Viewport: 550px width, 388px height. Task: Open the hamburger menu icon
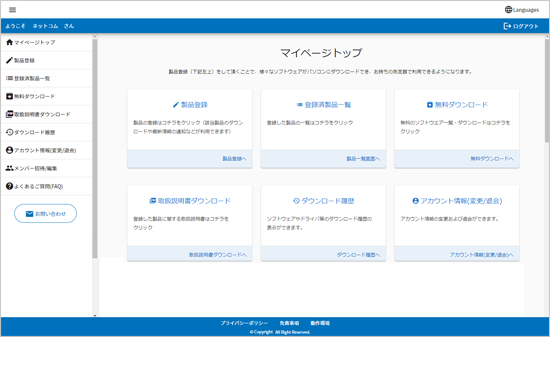12,9
